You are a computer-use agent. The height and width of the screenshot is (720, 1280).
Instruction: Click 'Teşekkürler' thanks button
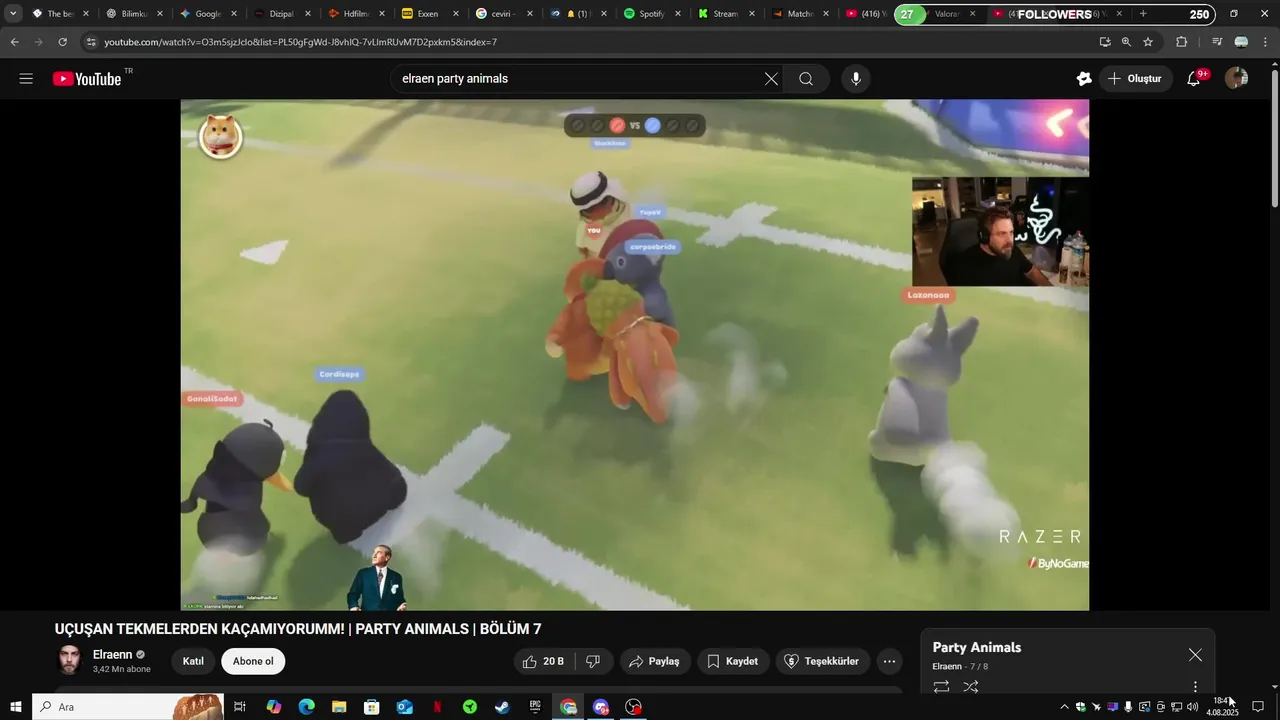coord(822,661)
